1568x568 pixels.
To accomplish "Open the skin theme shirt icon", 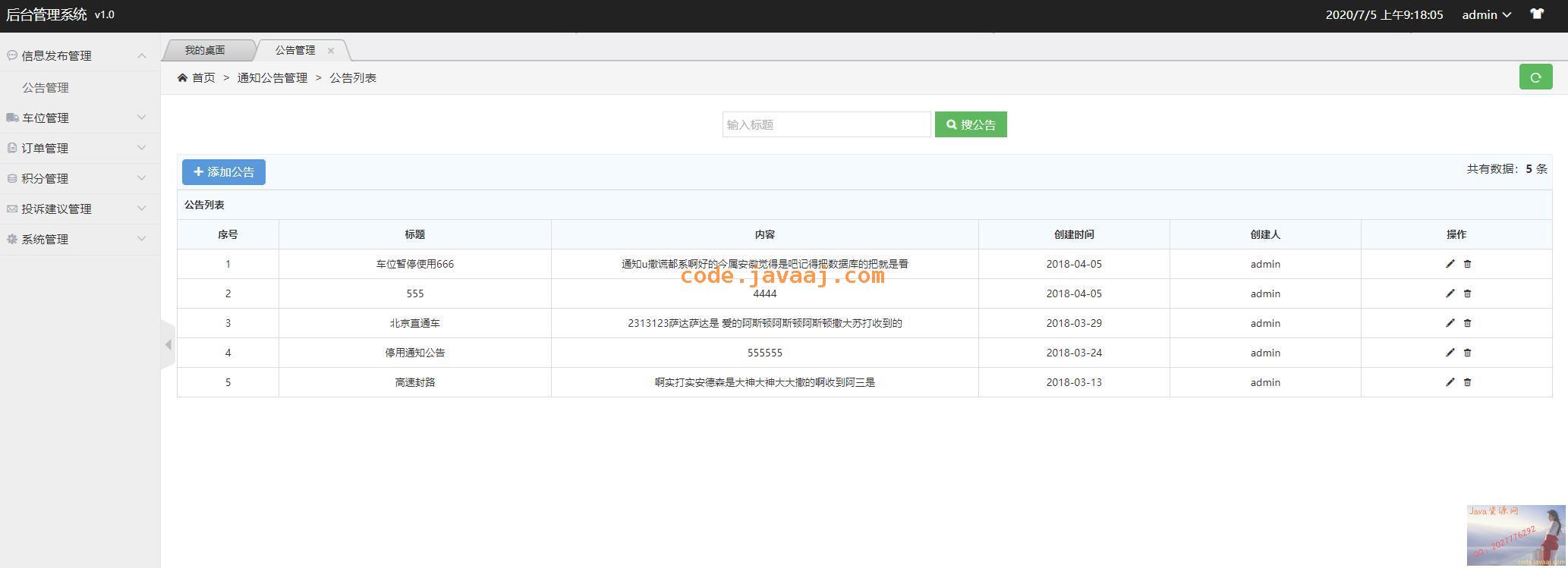I will coord(1537,14).
